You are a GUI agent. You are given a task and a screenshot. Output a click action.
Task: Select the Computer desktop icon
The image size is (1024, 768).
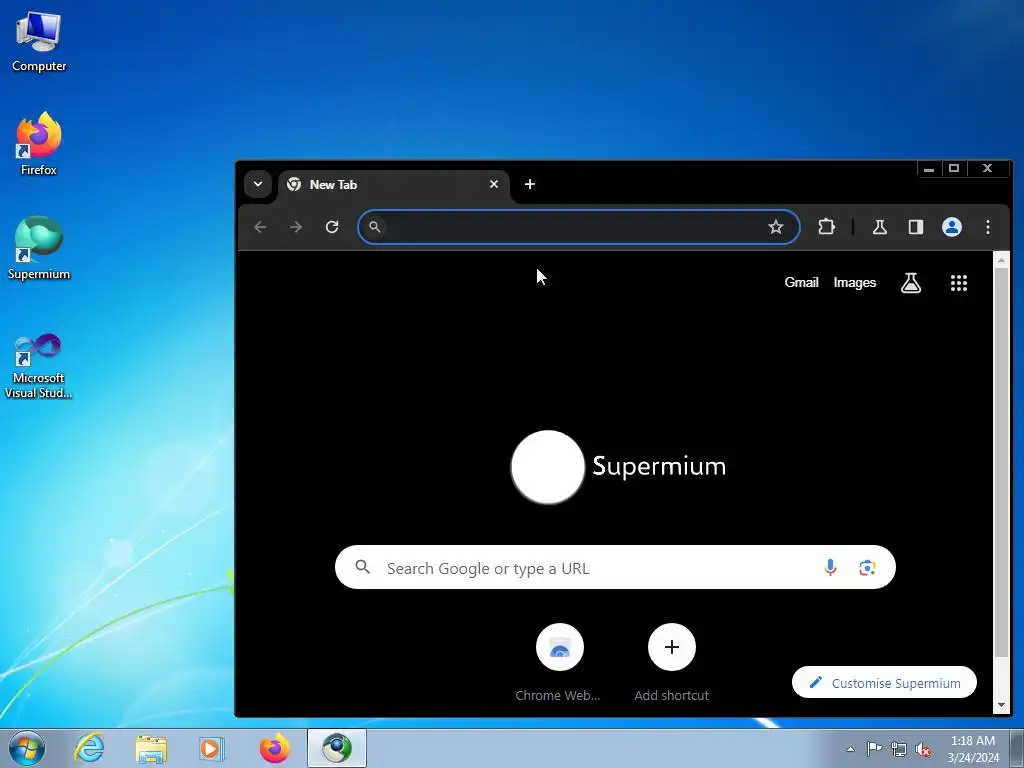tap(39, 42)
